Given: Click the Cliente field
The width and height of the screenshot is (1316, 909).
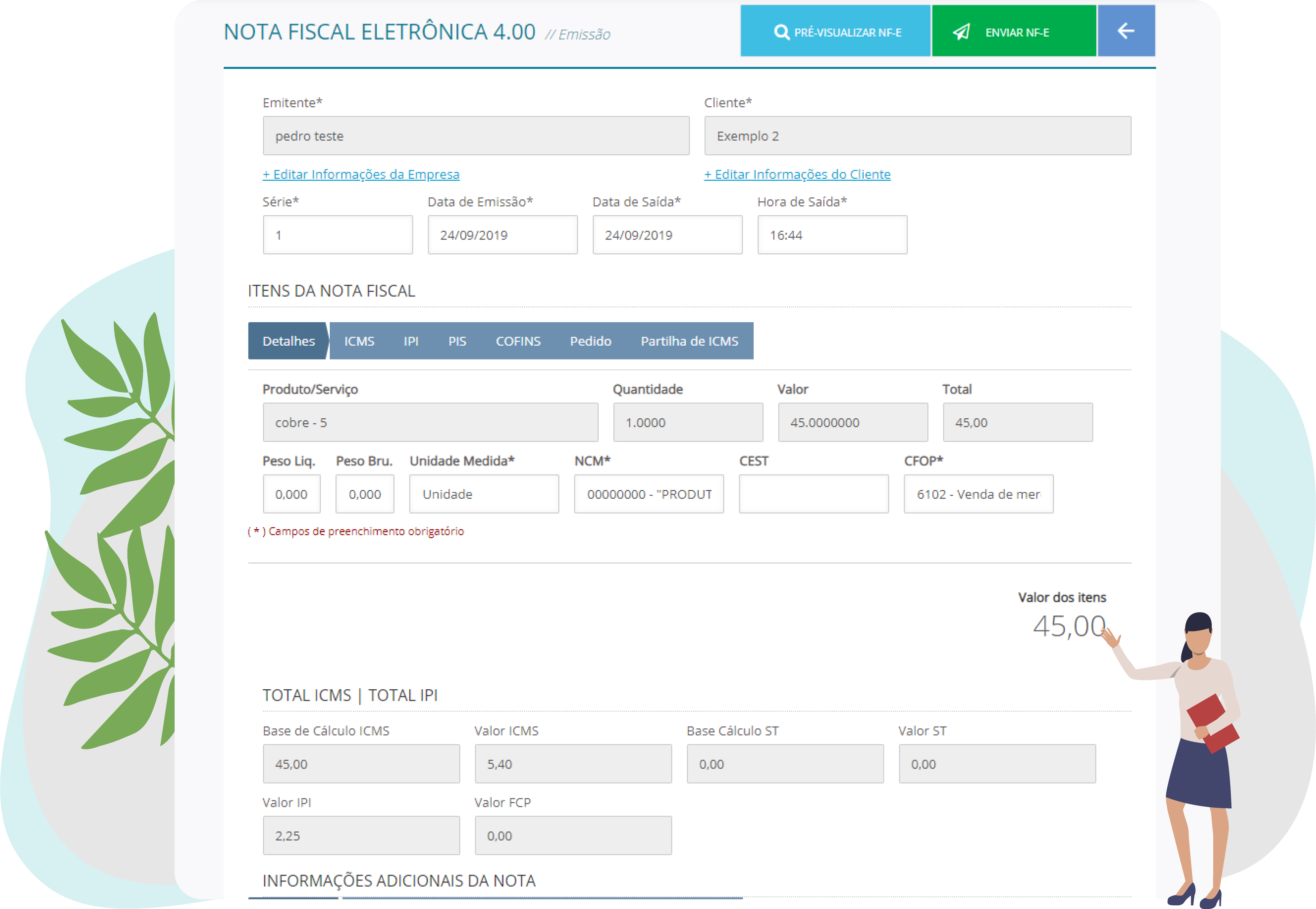Looking at the screenshot, I should pos(918,135).
